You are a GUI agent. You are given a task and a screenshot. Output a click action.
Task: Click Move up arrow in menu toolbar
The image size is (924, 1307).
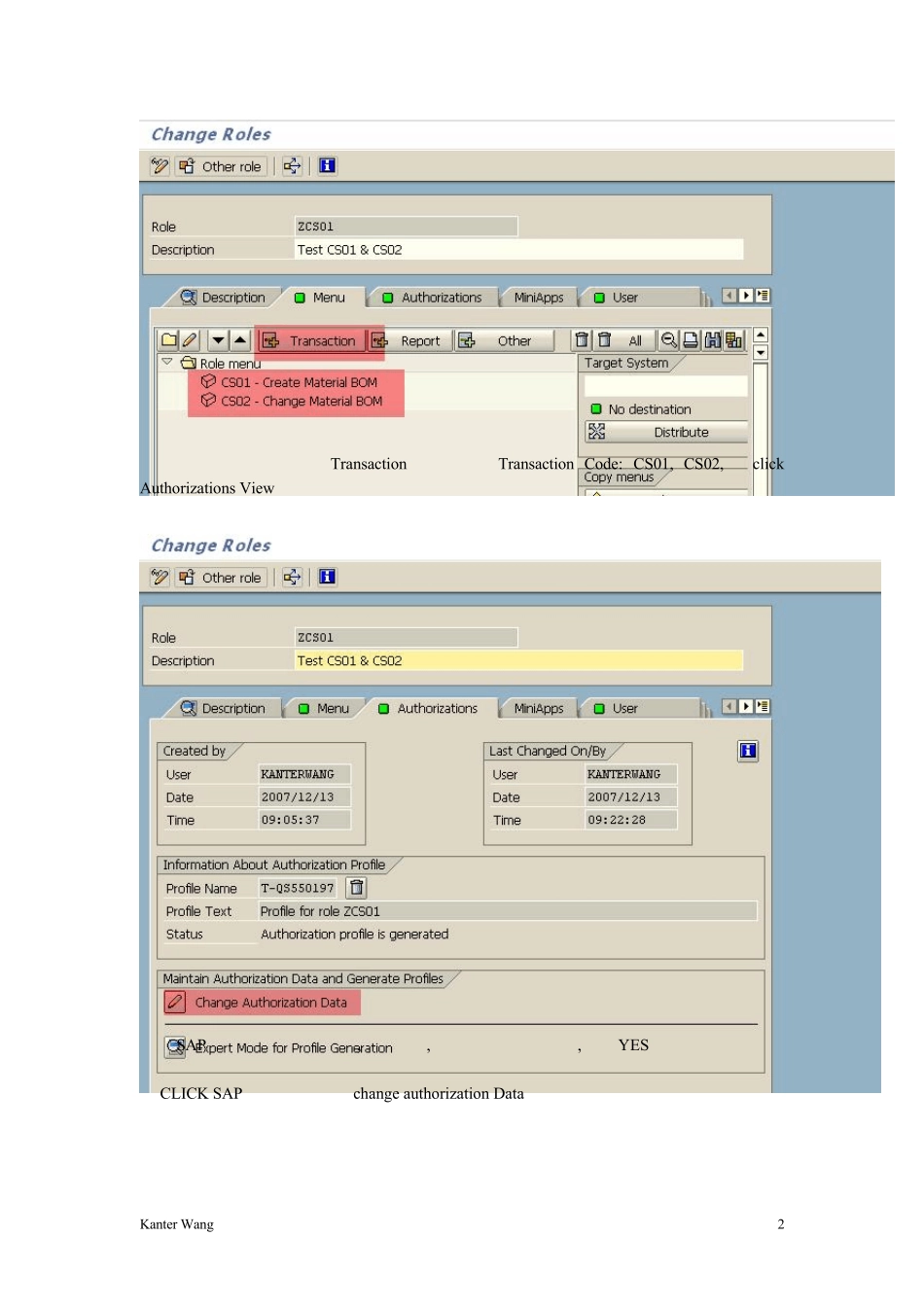240,340
